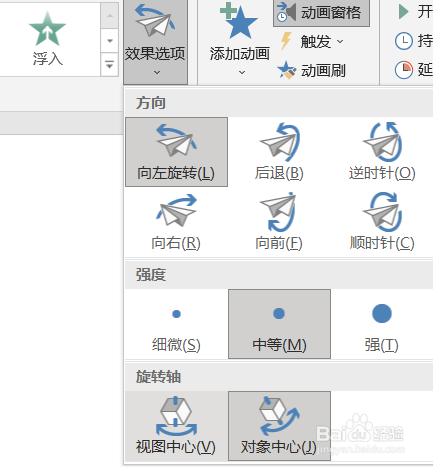Image resolution: width=433 pixels, height=467 pixels.
Task: Expand the full animation gallery
Action: [110, 64]
